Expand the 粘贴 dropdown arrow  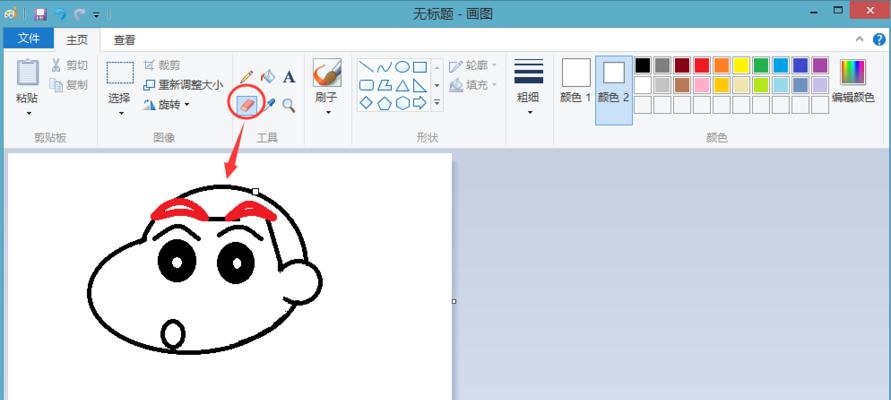click(x=27, y=114)
